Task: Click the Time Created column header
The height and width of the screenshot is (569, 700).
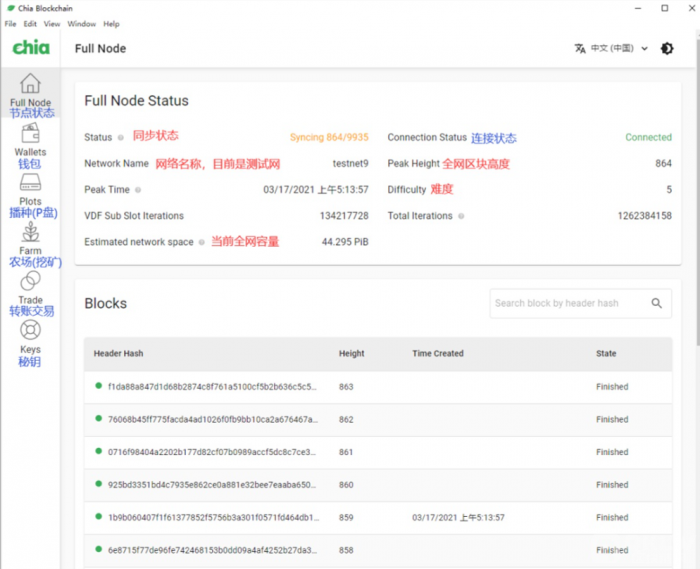Action: pyautogui.click(x=438, y=353)
